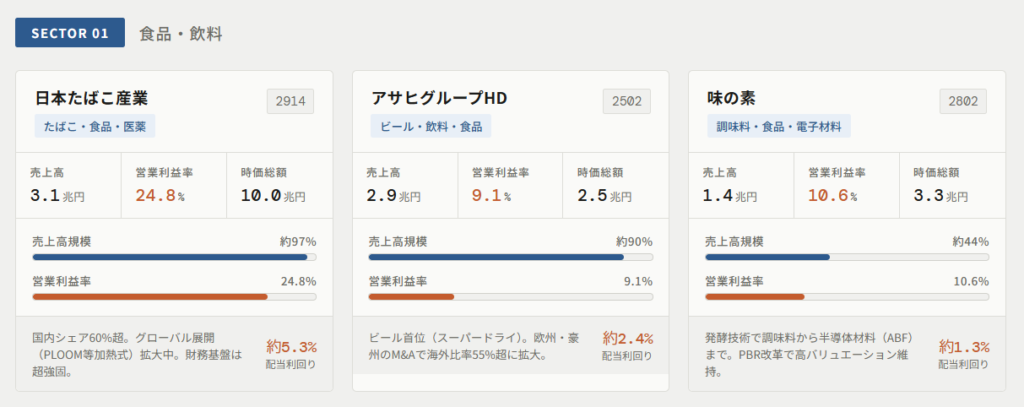The image size is (1024, 407).
Task: Select the 約2.4% dividend yield figure
Action: click(x=627, y=339)
